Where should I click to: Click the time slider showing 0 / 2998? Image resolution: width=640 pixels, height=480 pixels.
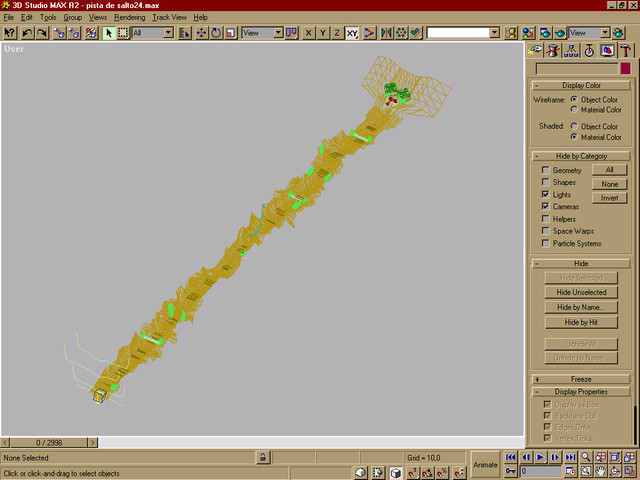point(49,442)
